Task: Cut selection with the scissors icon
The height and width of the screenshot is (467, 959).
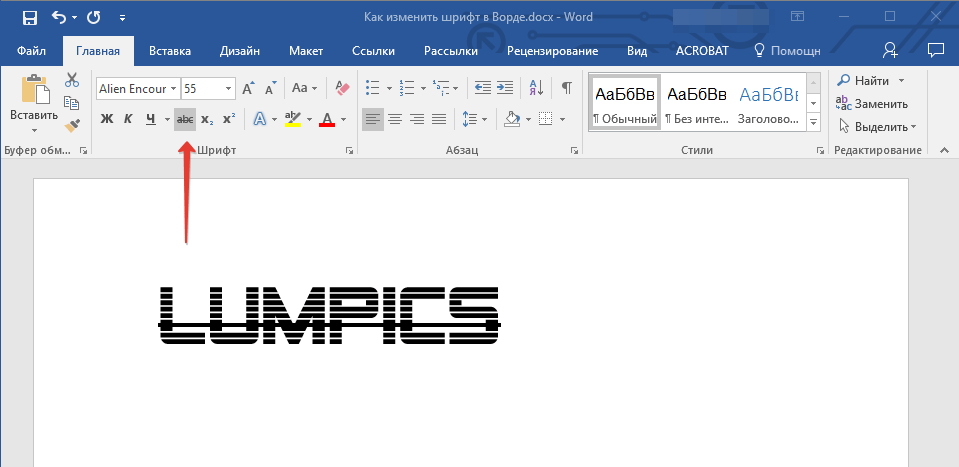Action: [x=72, y=81]
